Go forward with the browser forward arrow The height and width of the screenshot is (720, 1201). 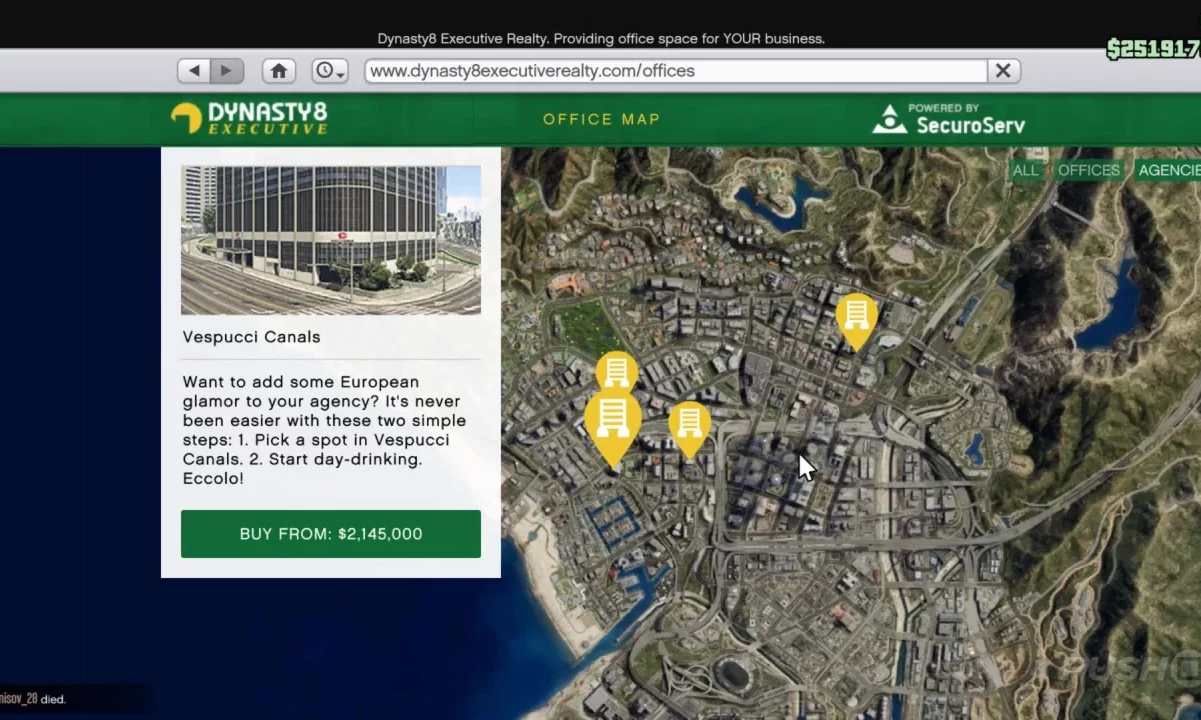click(x=227, y=71)
